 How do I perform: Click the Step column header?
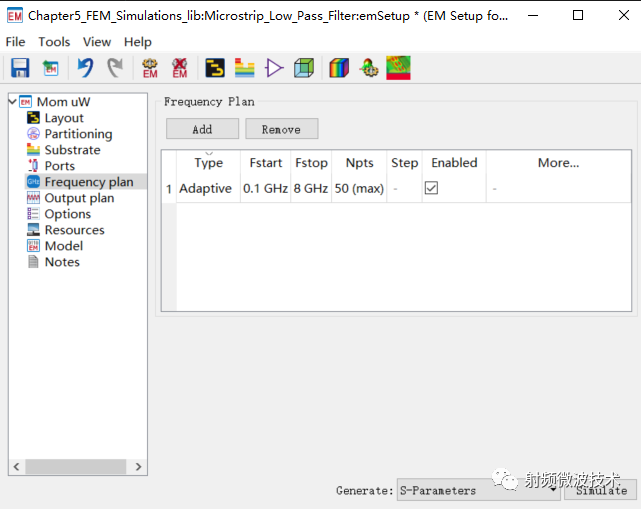tap(404, 163)
